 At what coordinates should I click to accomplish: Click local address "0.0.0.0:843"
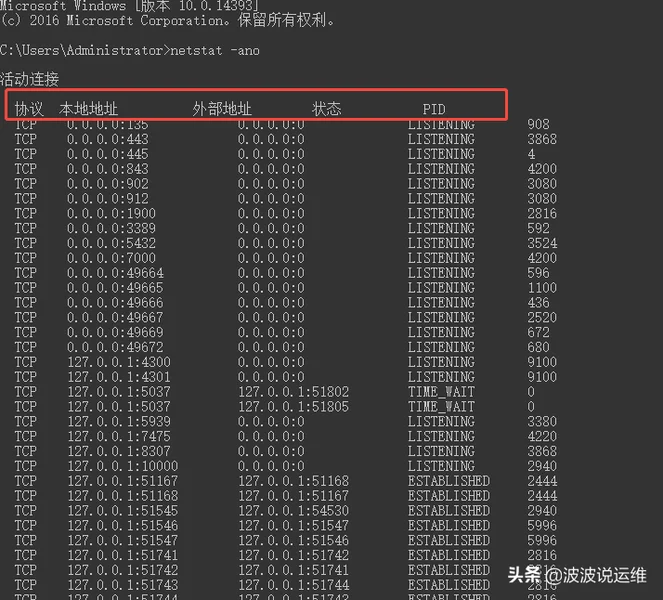(108, 169)
